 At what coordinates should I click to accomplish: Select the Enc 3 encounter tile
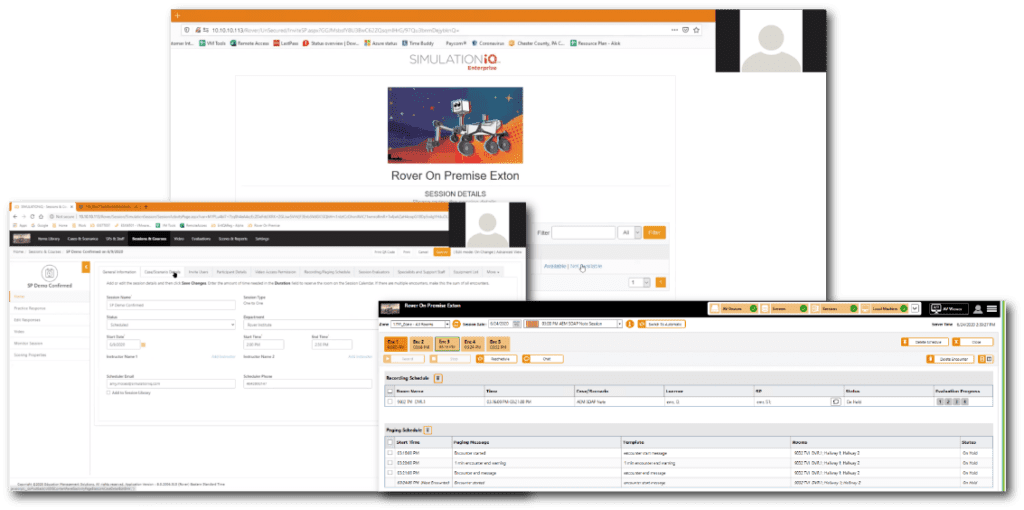tap(447, 344)
